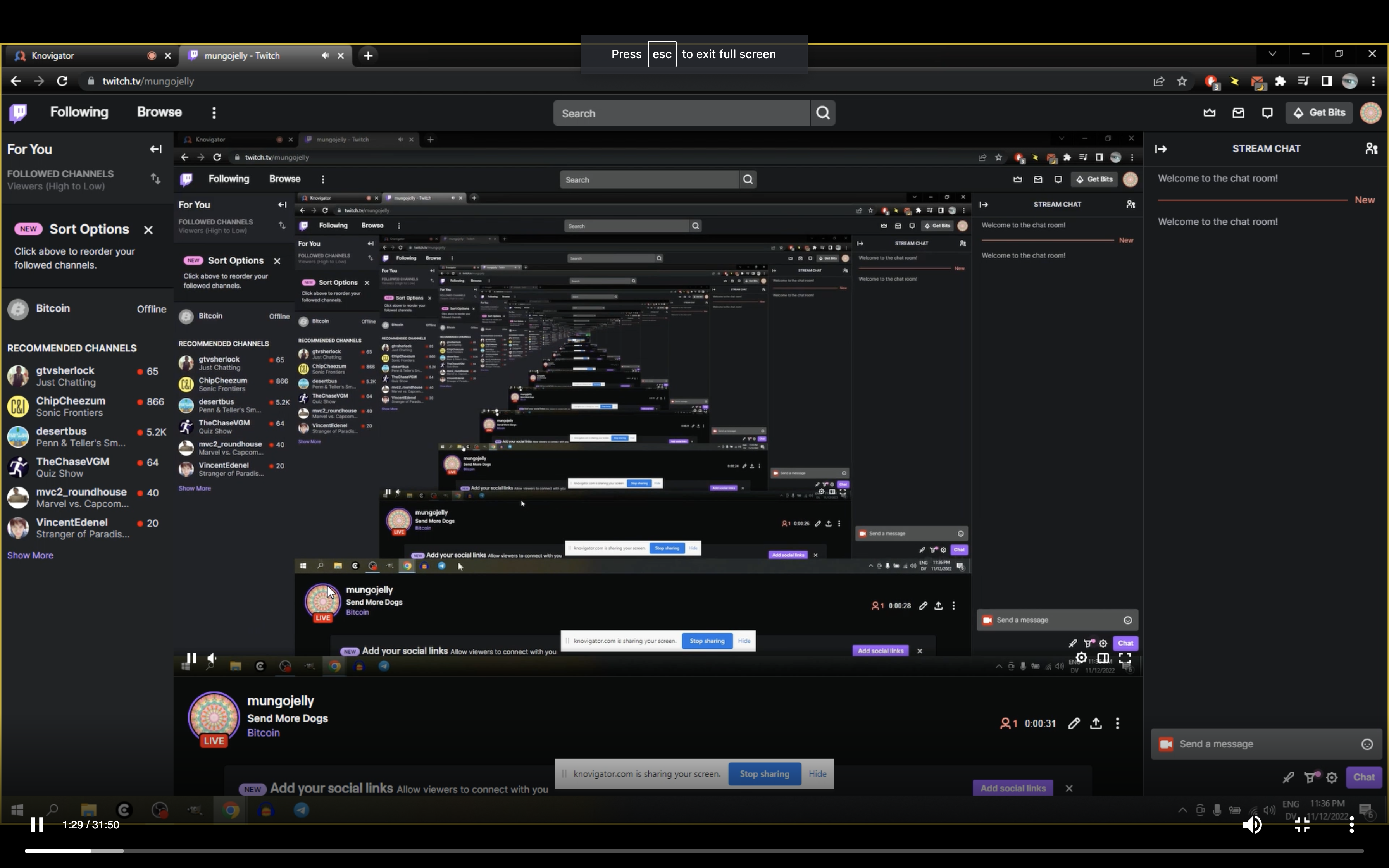Click the outermost Get Bits button
The height and width of the screenshot is (868, 1389).
click(1319, 113)
